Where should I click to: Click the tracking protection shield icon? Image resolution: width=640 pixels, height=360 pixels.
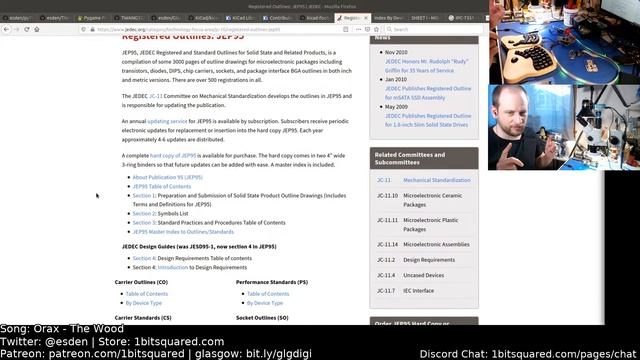[x=84, y=29]
